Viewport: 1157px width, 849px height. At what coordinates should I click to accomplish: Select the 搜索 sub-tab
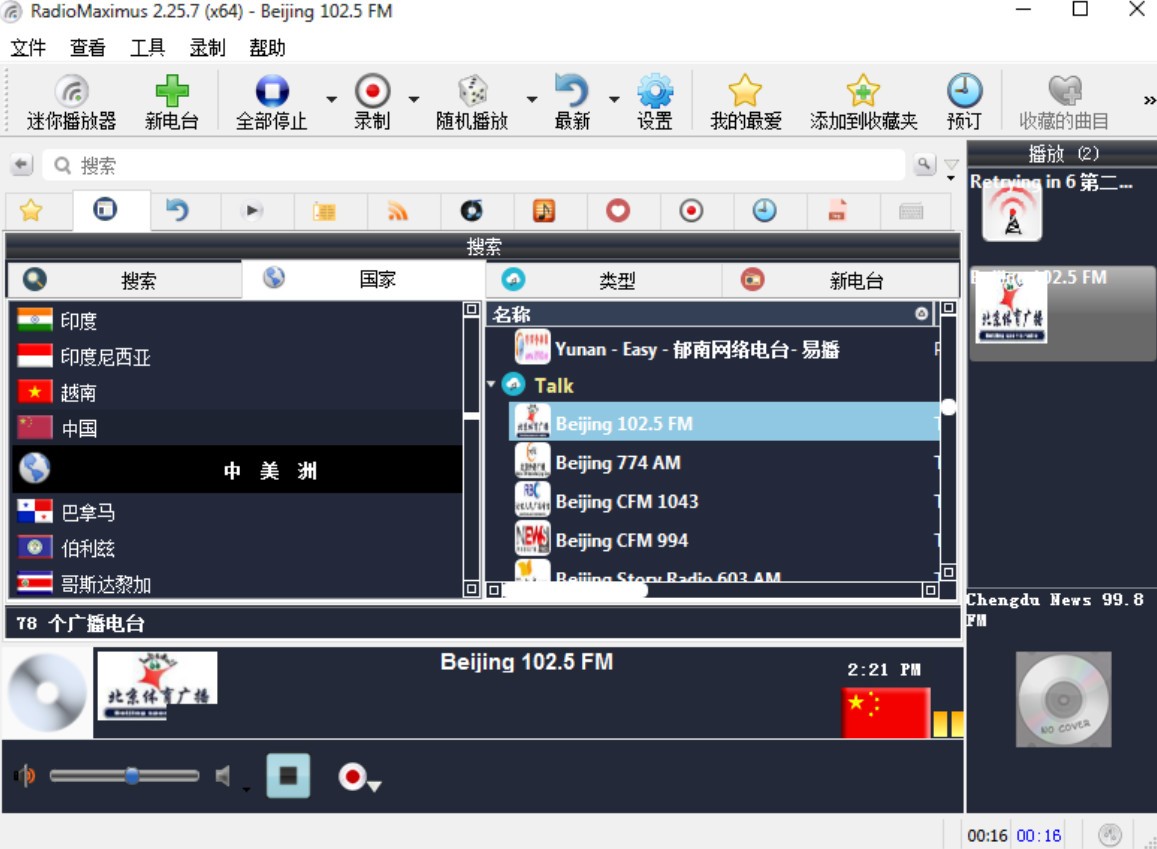click(125, 280)
